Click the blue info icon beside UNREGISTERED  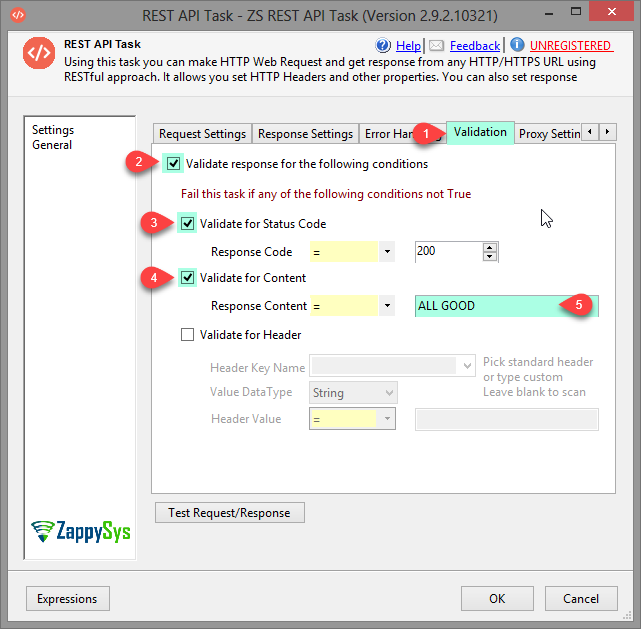[x=517, y=45]
